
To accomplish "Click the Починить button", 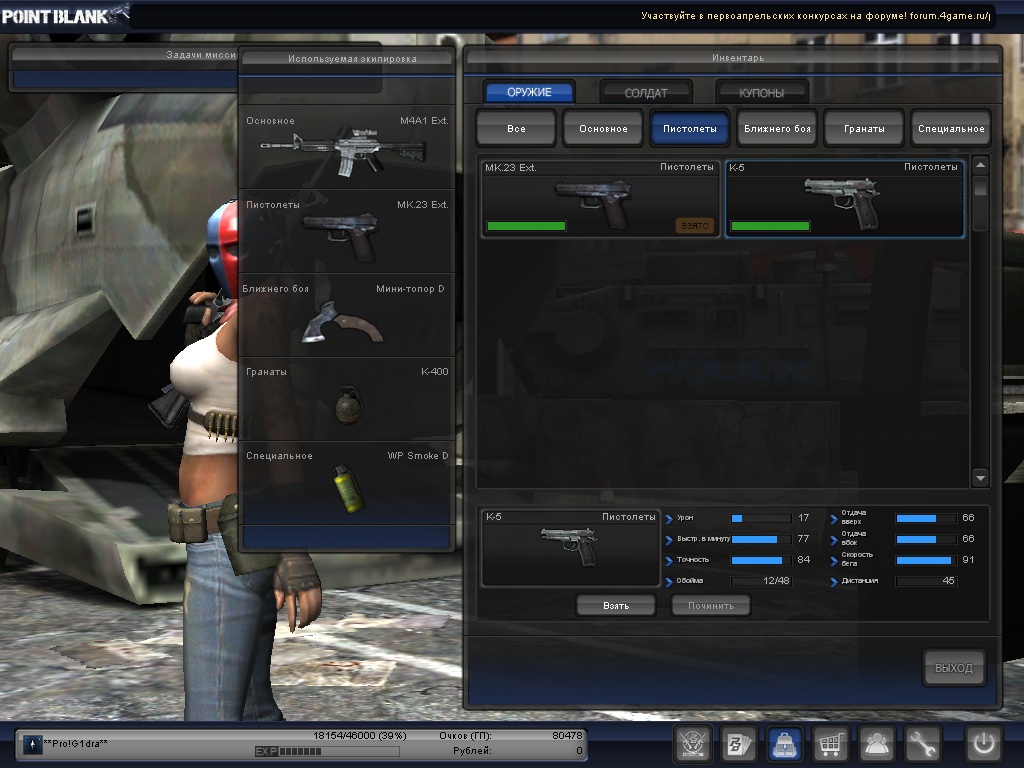I will pyautogui.click(x=711, y=605).
